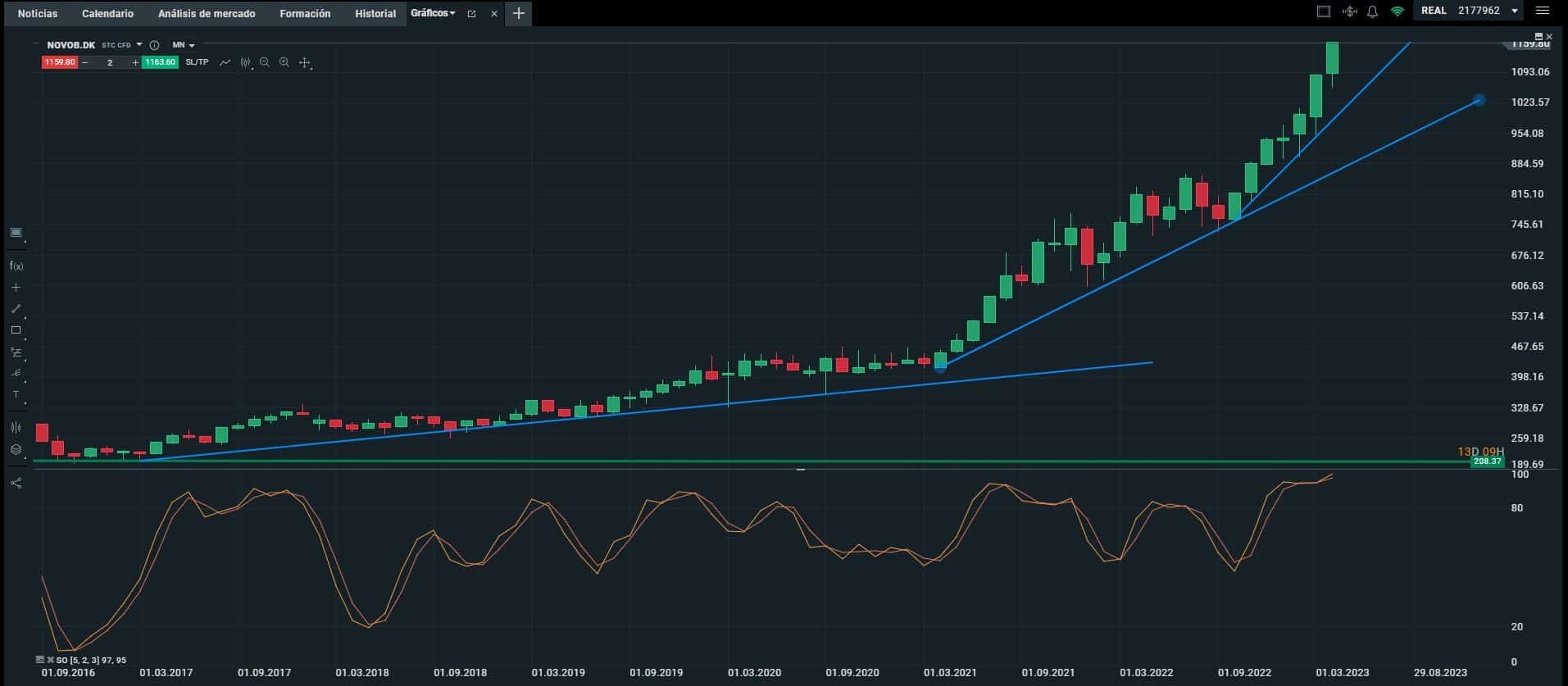Open the notifications bell
This screenshot has width=1568, height=686.
[x=1372, y=11]
